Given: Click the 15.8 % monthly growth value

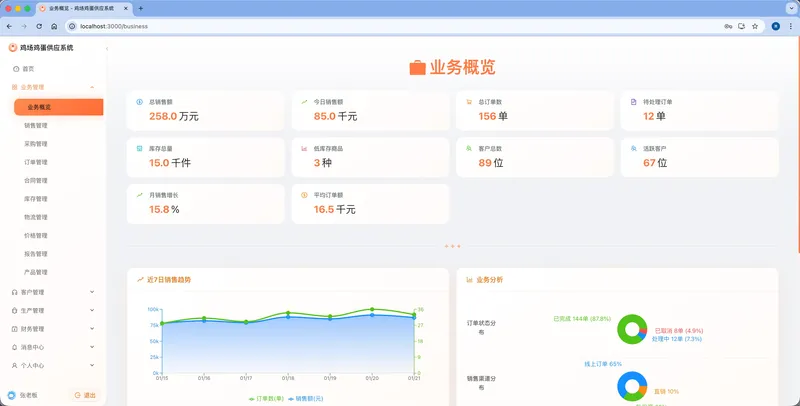Looking at the screenshot, I should coord(164,210).
